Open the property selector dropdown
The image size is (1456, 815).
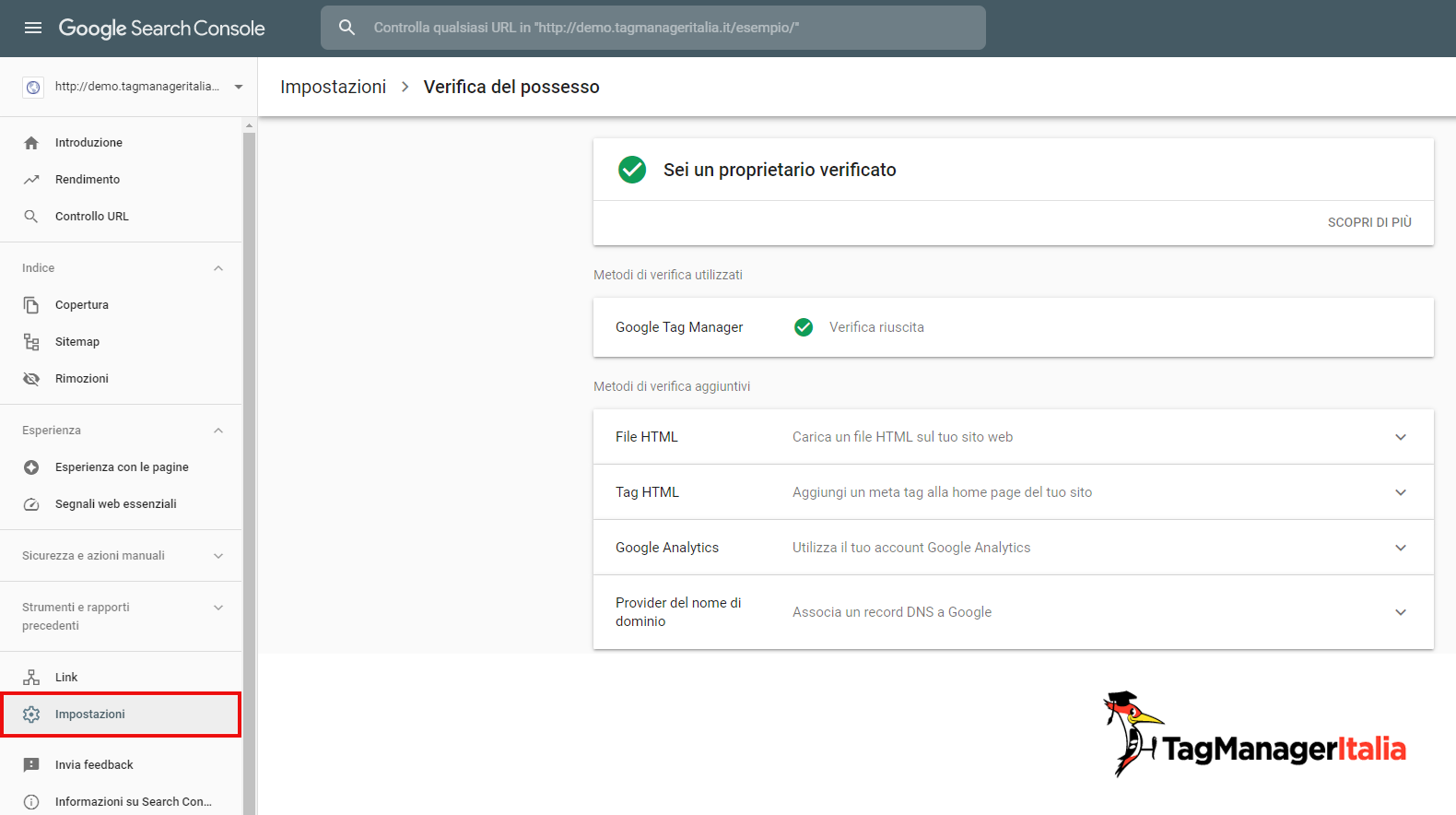pos(239,87)
